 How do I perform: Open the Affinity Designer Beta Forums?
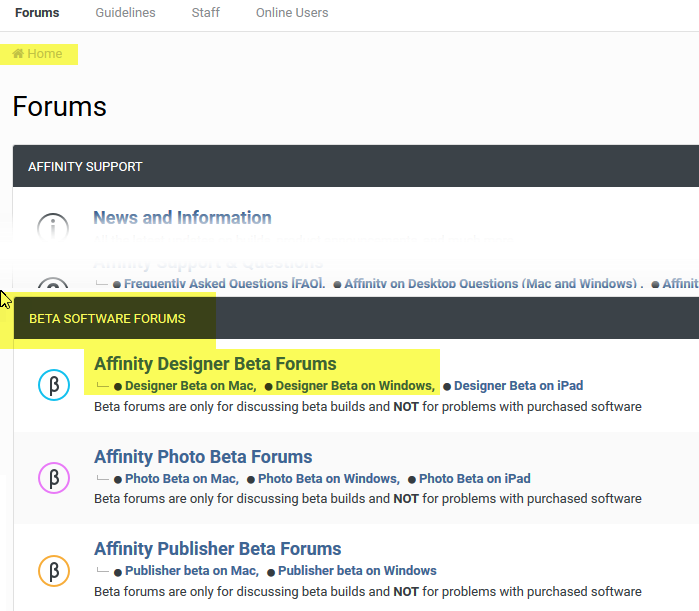pyautogui.click(x=215, y=364)
